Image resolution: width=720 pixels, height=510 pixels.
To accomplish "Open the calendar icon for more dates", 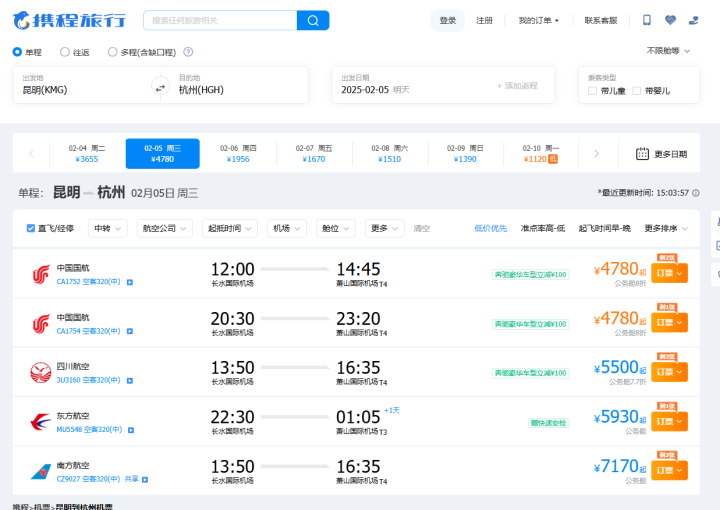I will click(x=642, y=154).
